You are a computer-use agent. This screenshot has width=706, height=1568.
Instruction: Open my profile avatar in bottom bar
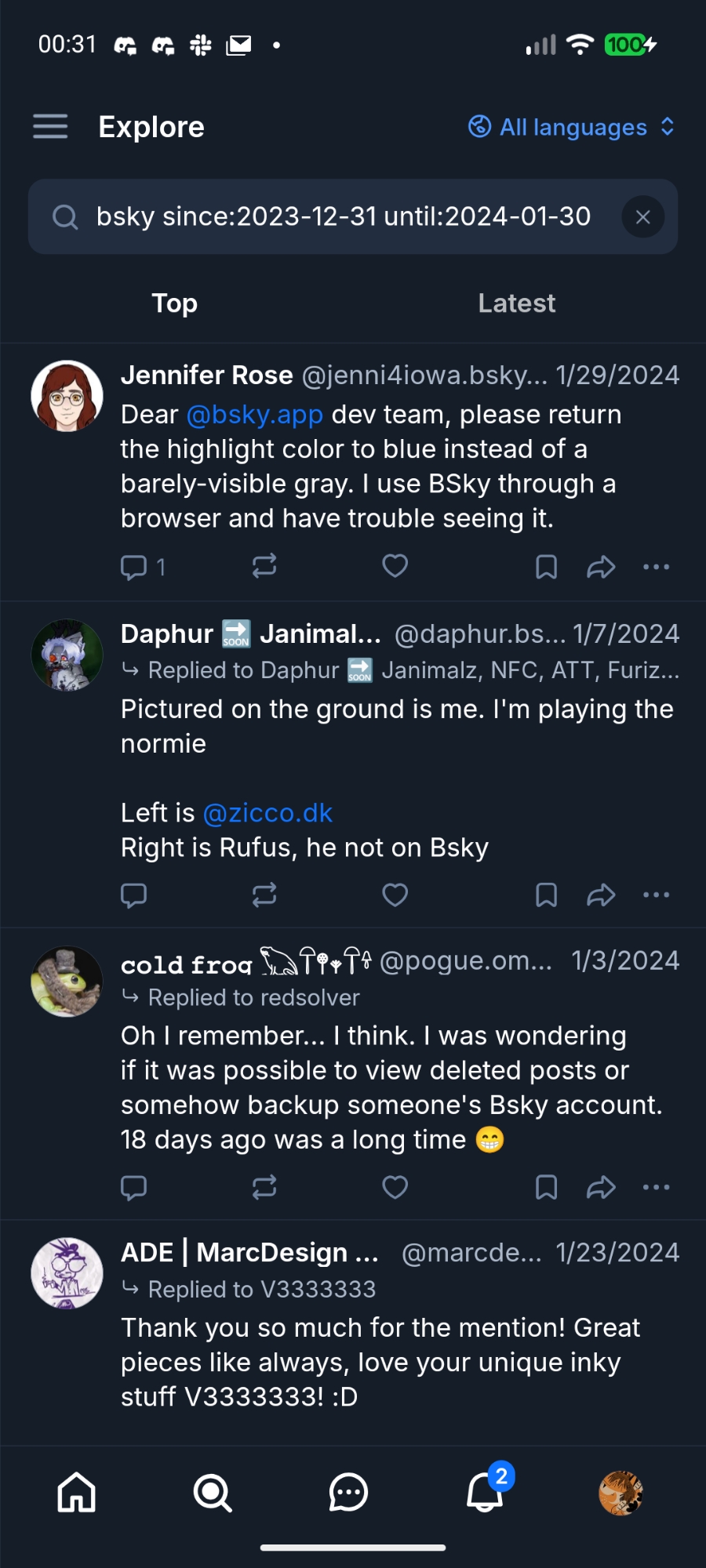pos(620,1492)
